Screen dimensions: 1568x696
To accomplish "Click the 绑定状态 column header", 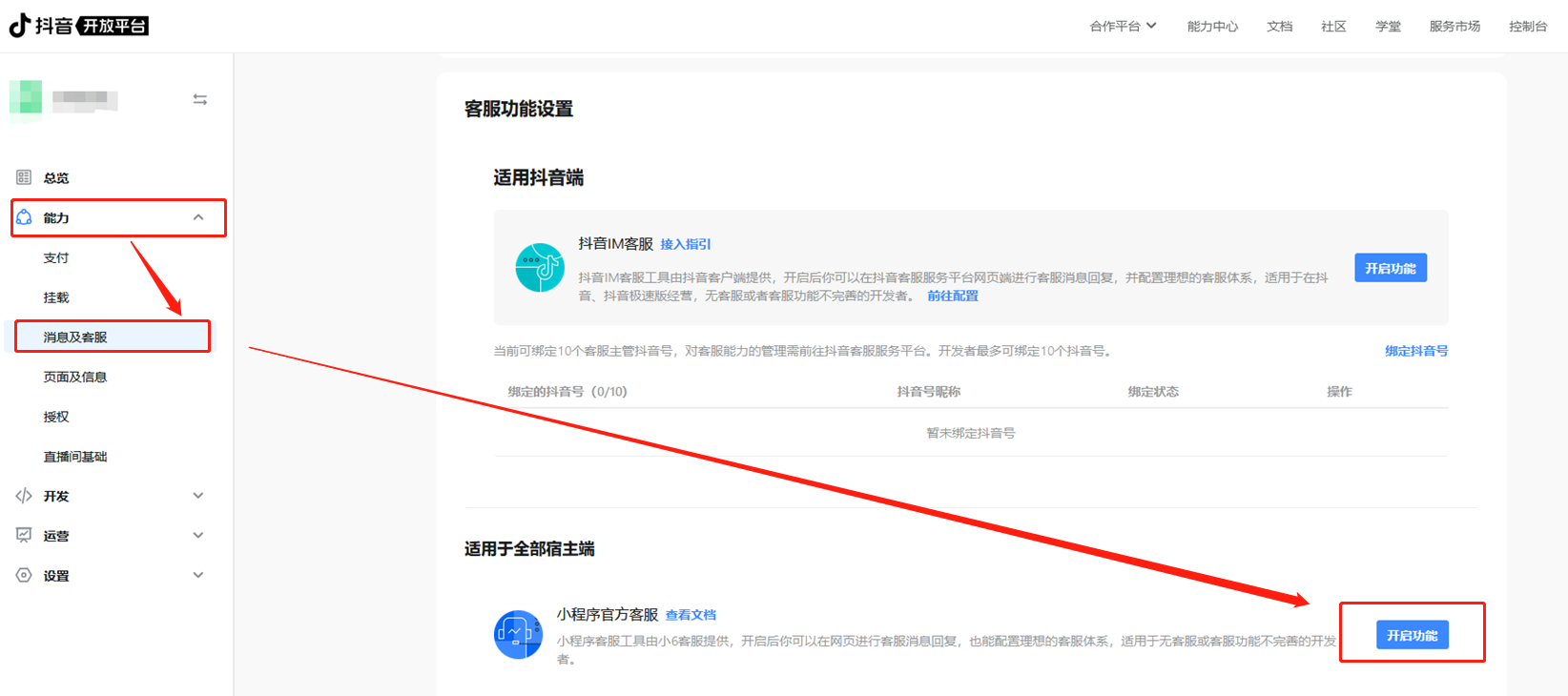I will tap(1153, 391).
